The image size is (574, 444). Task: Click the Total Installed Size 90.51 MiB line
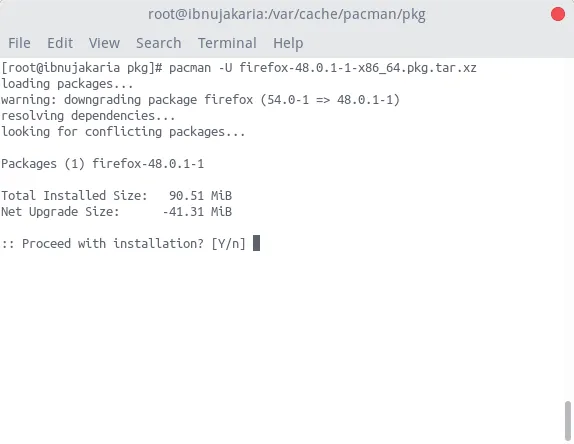point(116,195)
